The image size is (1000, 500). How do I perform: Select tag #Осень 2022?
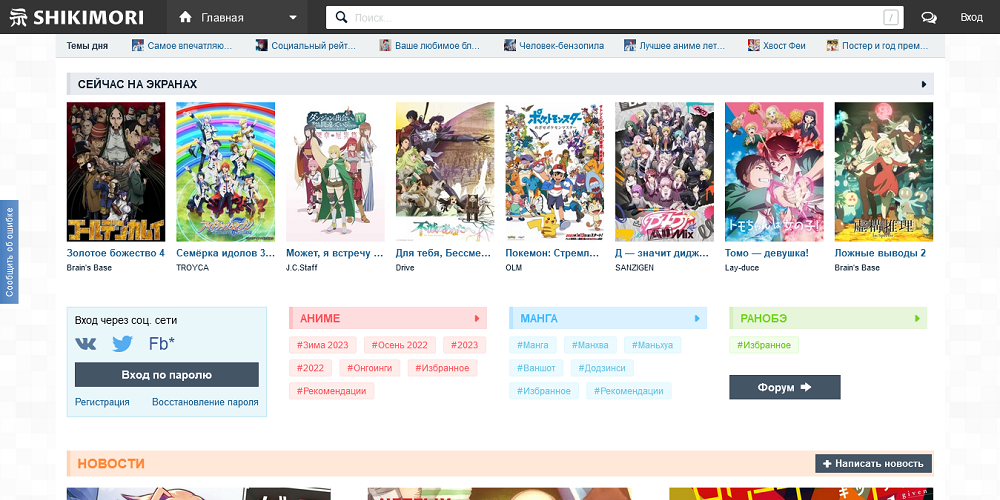tap(400, 345)
